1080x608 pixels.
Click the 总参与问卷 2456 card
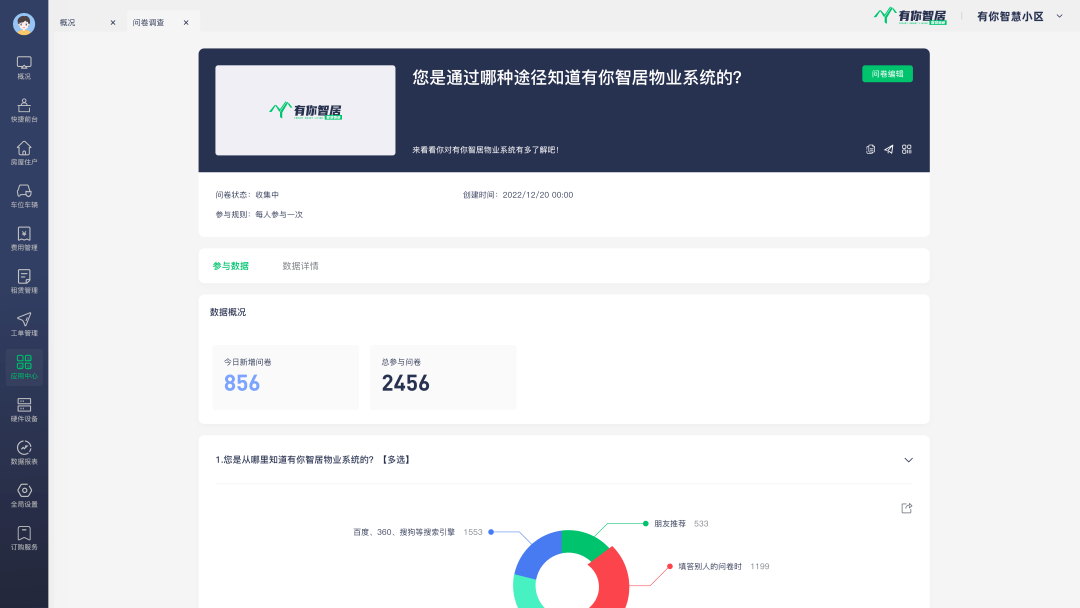[x=443, y=377]
